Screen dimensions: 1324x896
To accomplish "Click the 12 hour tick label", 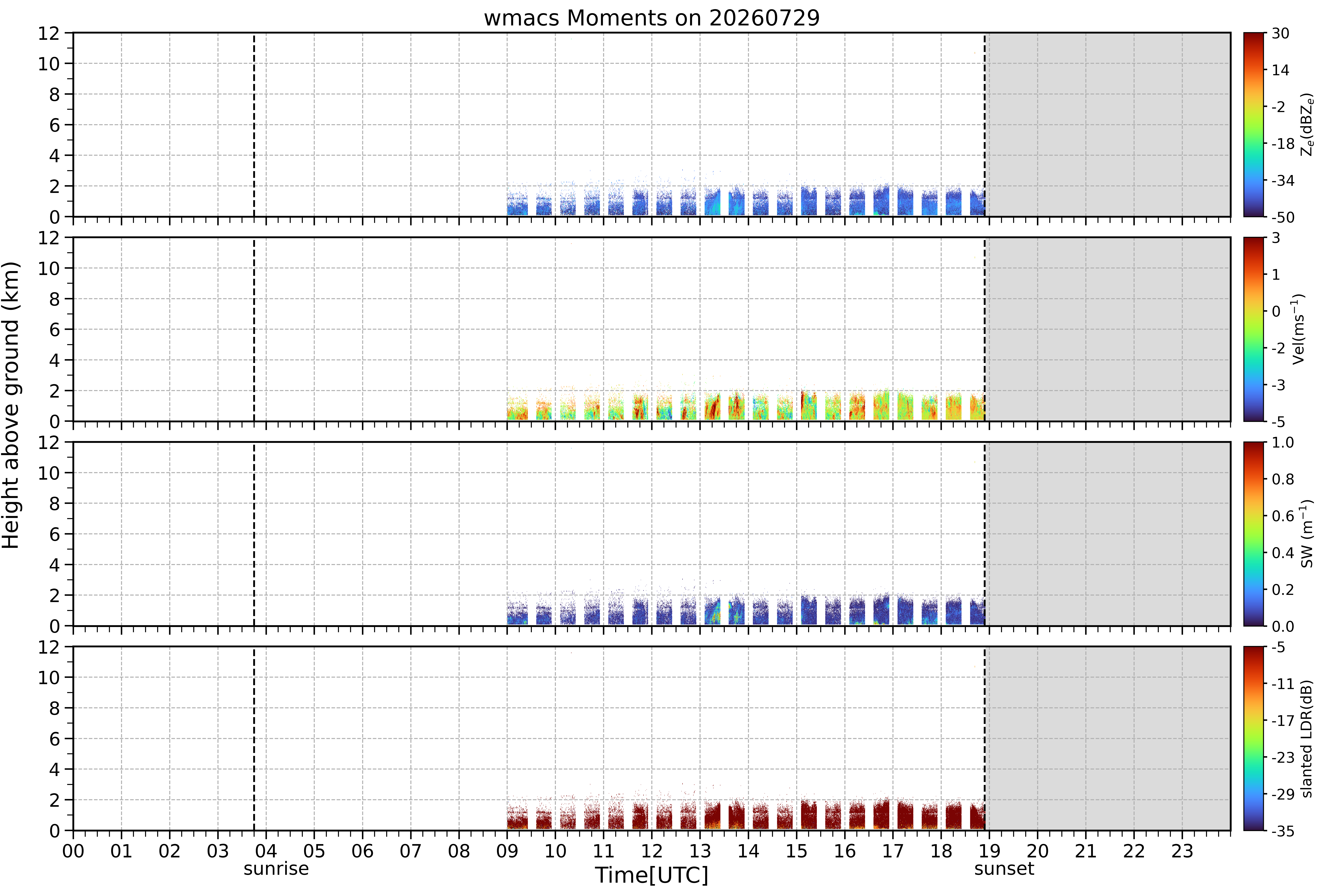I will [x=652, y=851].
